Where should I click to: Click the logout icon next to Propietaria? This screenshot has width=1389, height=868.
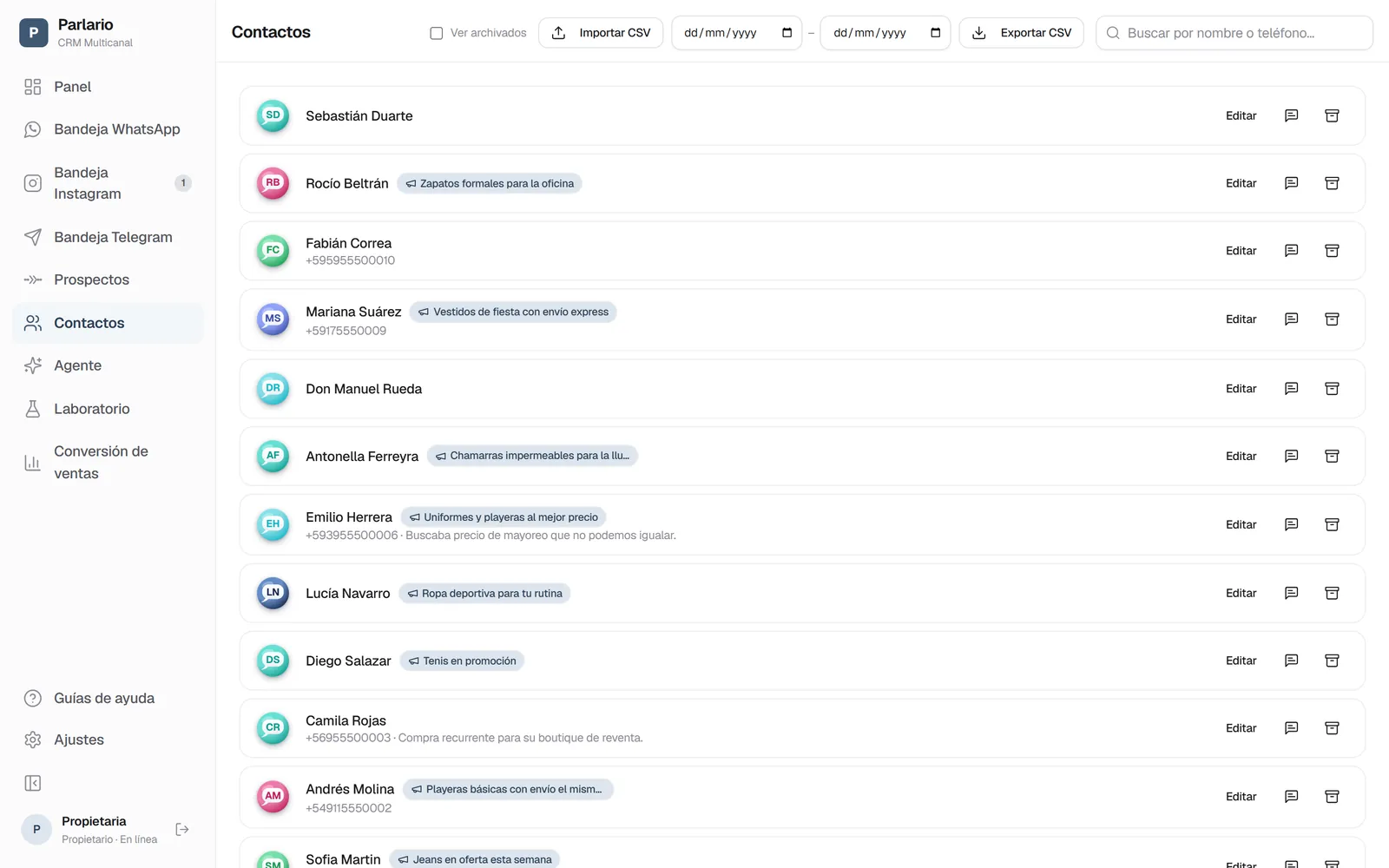tap(182, 829)
